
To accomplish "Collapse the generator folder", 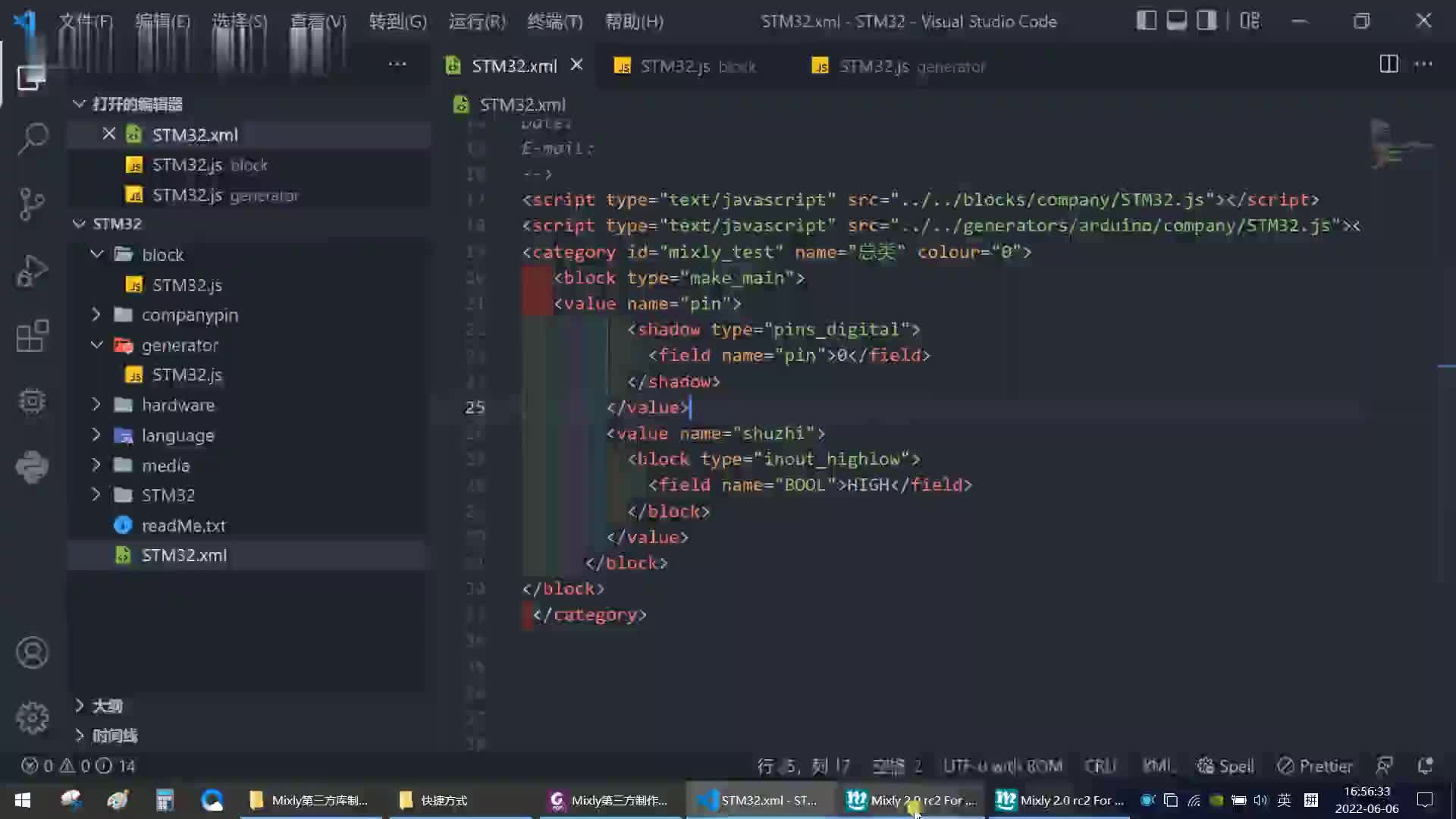I will tap(96, 345).
